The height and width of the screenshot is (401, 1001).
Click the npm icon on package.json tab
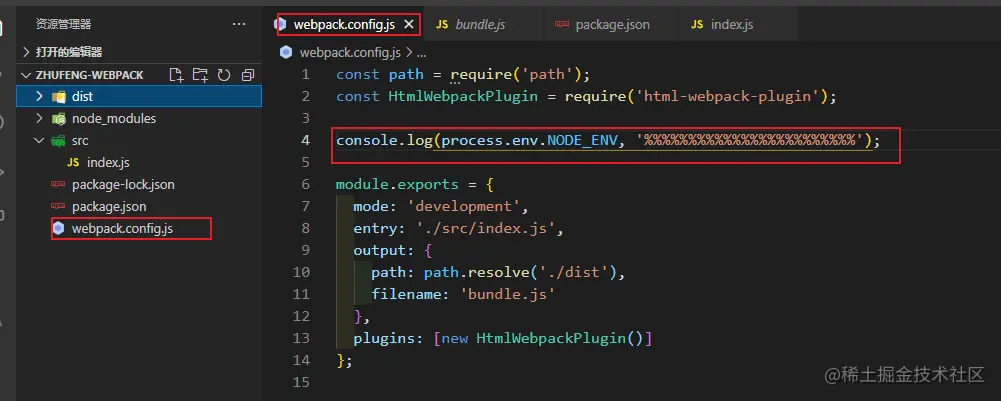click(562, 25)
